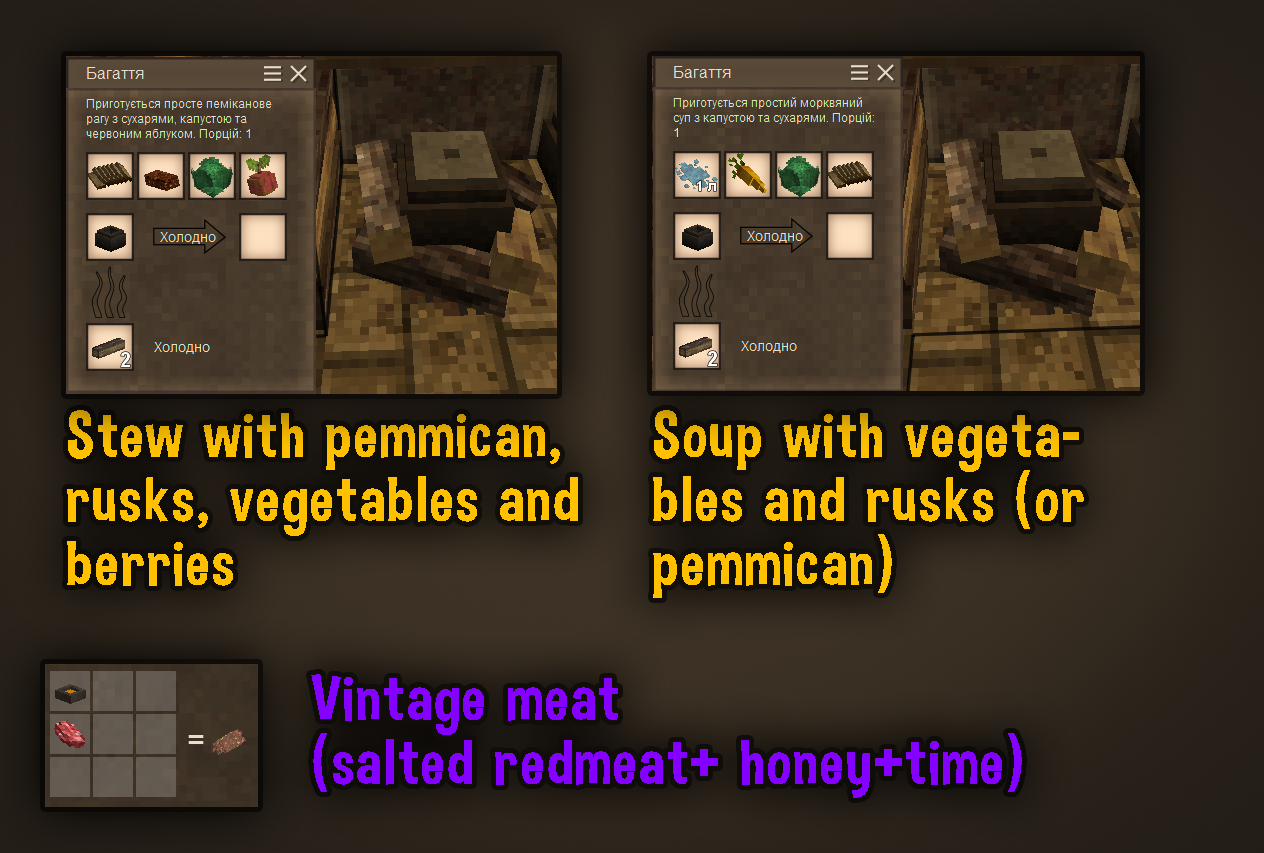The width and height of the screenshot is (1264, 853).
Task: Click the water slot in the soup firepit
Action: (697, 175)
